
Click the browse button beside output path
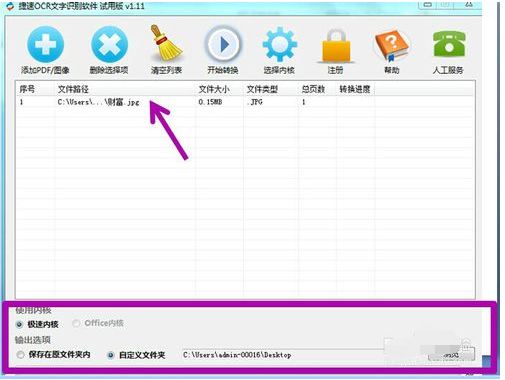pyautogui.click(x=451, y=355)
